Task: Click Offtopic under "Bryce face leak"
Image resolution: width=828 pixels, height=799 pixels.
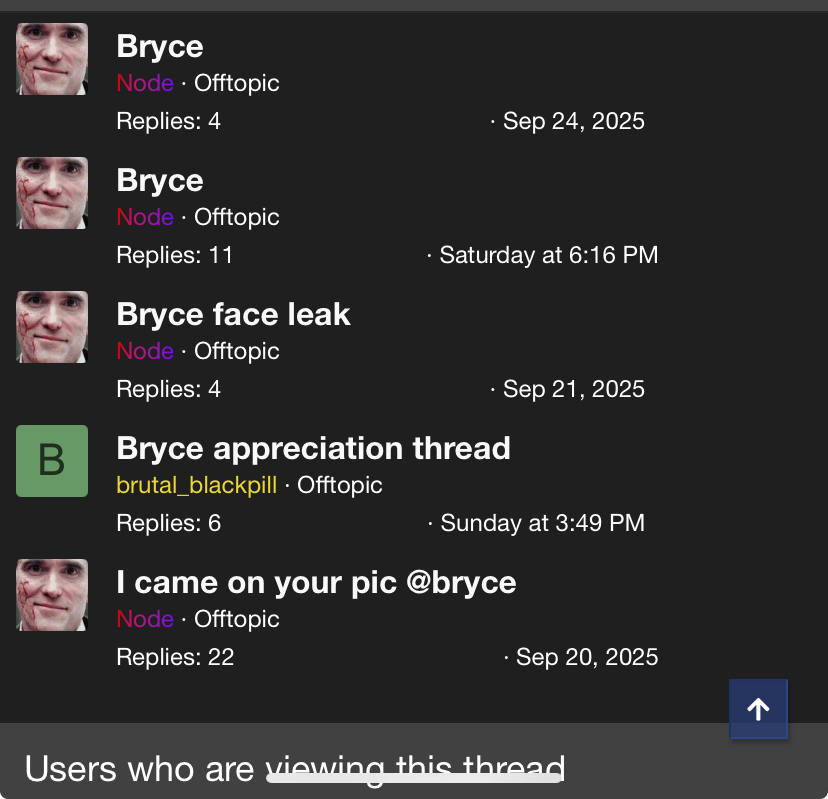Action: (237, 352)
